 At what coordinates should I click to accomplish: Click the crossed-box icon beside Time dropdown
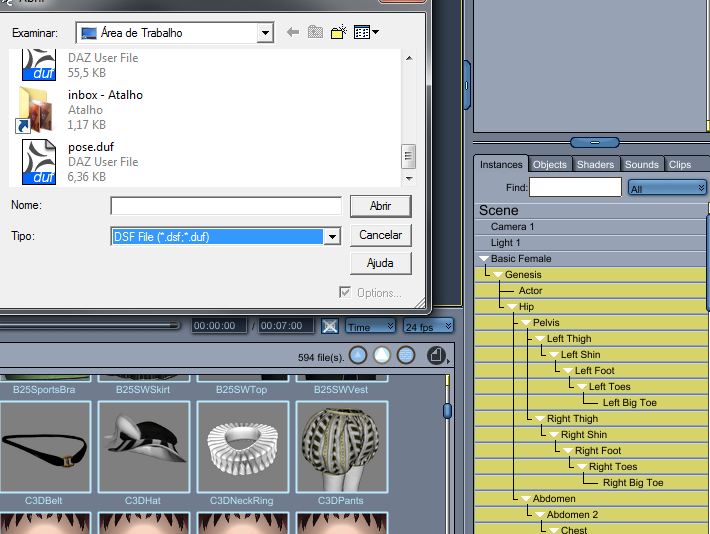pos(330,326)
